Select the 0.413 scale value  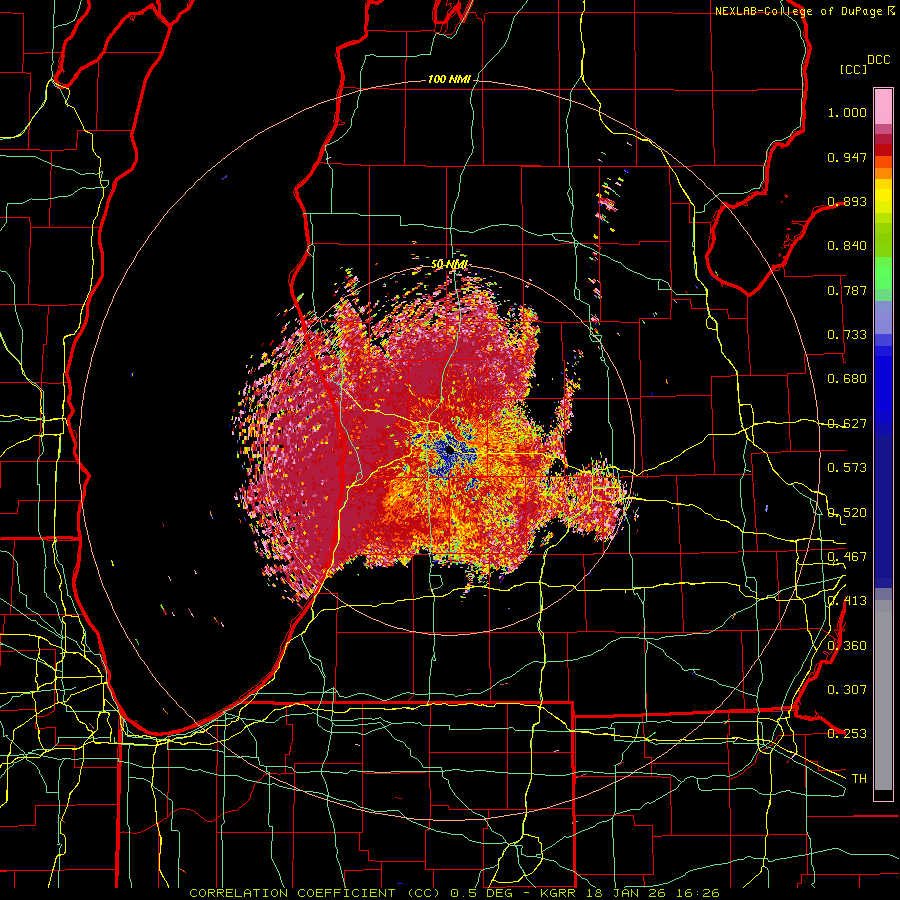847,601
